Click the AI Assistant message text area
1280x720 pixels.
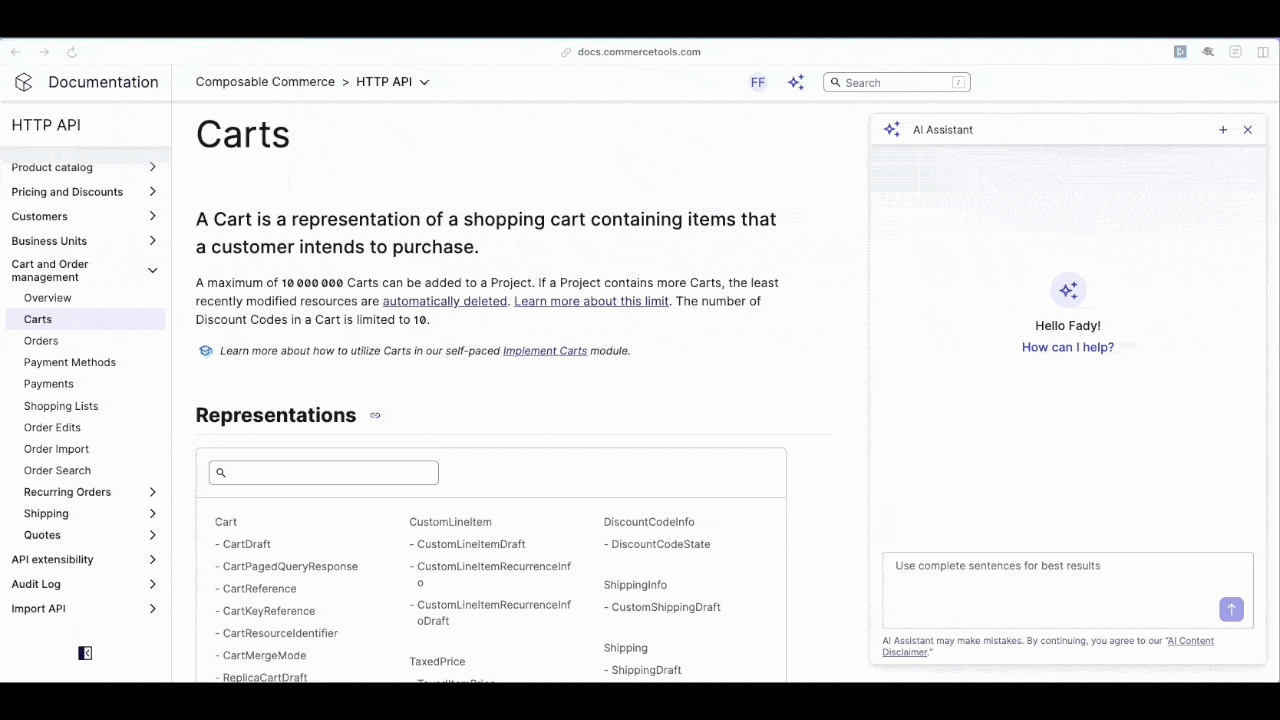(1067, 590)
